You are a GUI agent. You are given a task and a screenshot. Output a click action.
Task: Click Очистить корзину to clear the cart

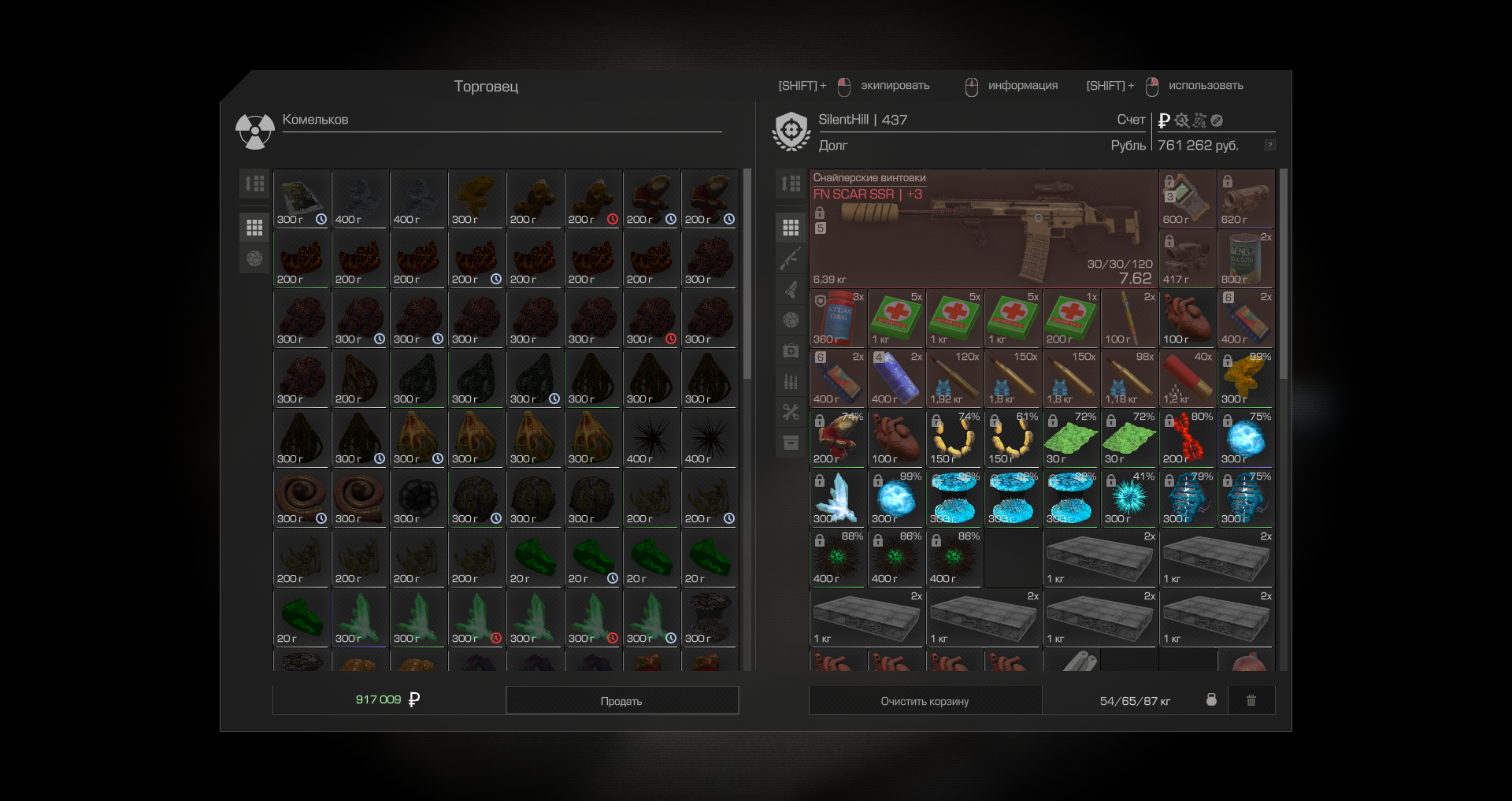[x=925, y=700]
